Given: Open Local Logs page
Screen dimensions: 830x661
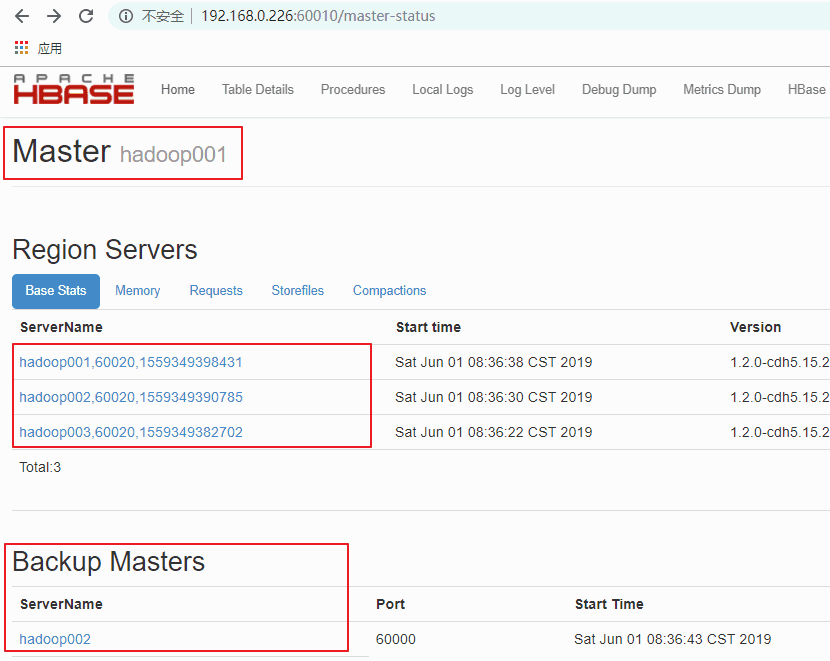Looking at the screenshot, I should [x=442, y=90].
